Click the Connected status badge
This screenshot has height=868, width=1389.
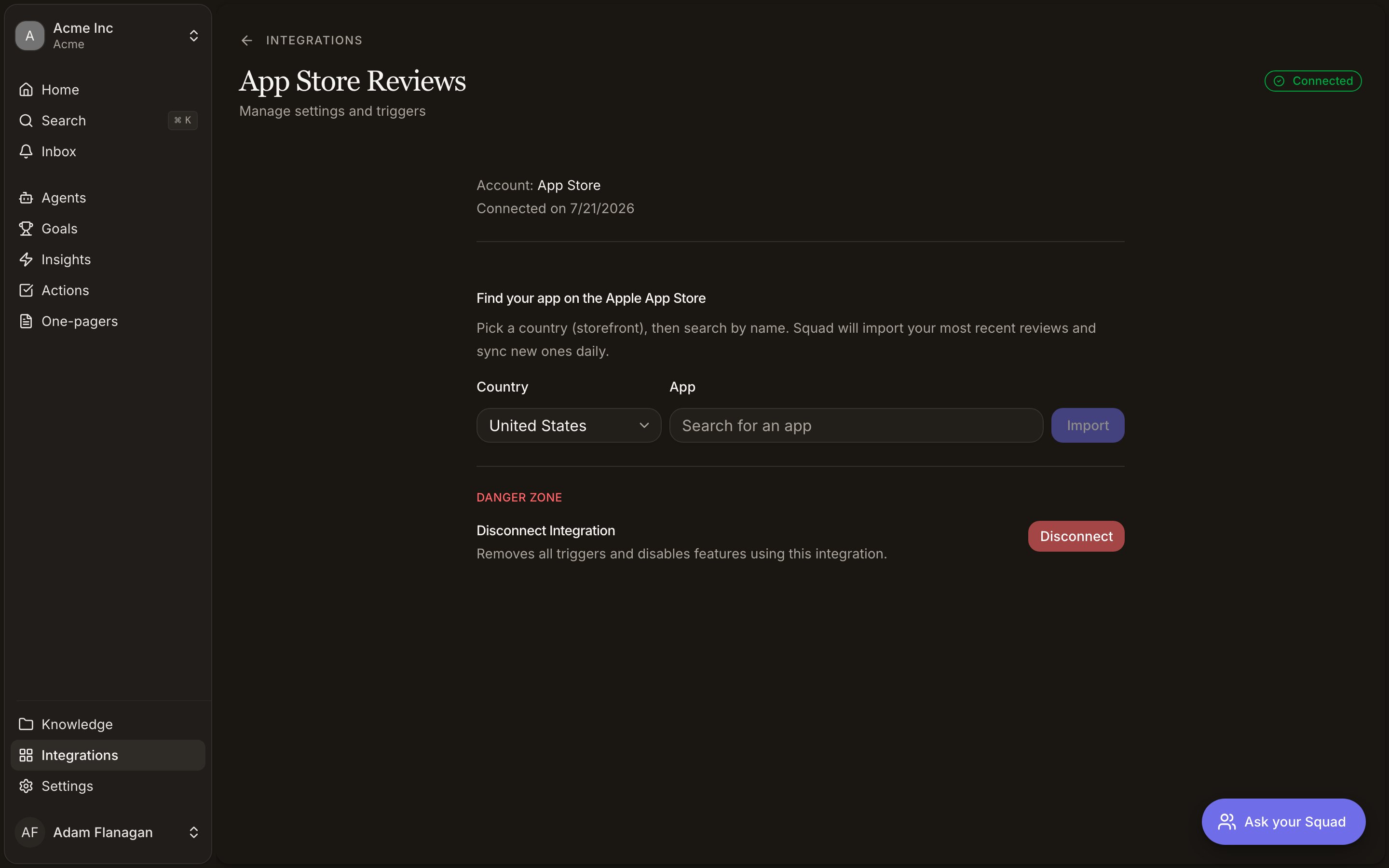click(1313, 81)
